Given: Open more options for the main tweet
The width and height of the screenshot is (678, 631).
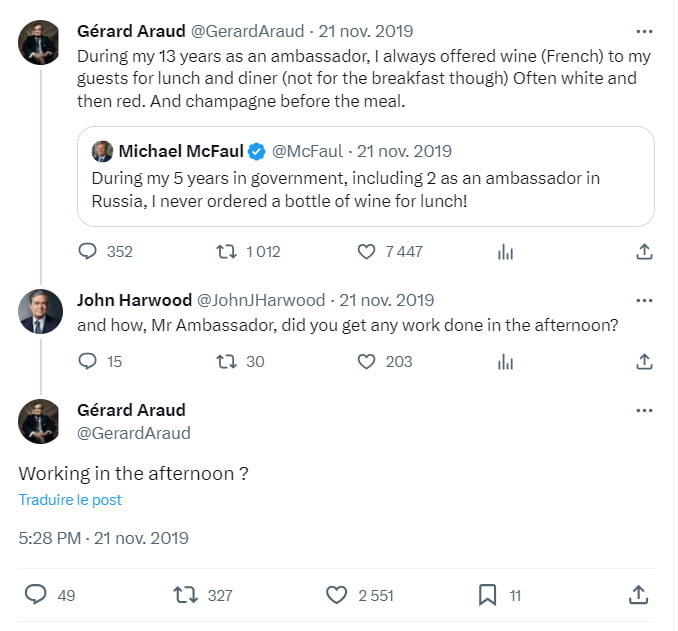Looking at the screenshot, I should click(644, 410).
